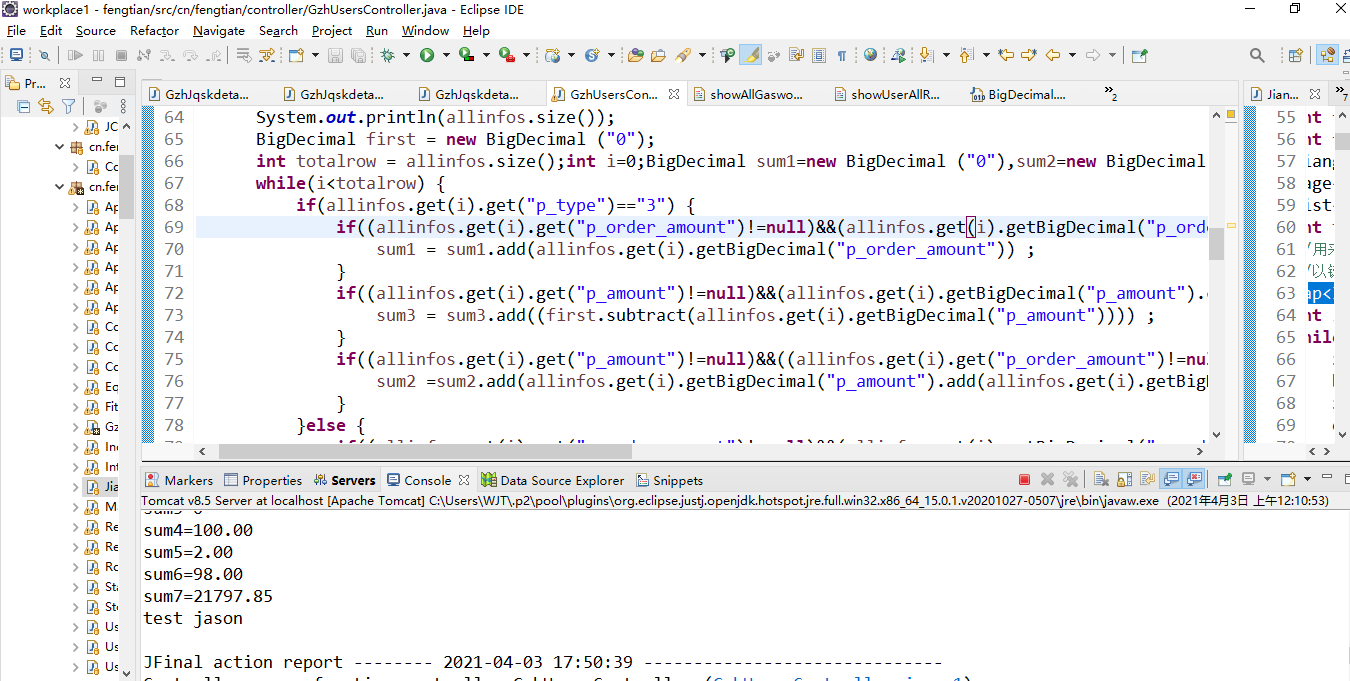The image size is (1350, 681).
Task: Open the Run button dropdown arrow
Action: pyautogui.click(x=444, y=55)
